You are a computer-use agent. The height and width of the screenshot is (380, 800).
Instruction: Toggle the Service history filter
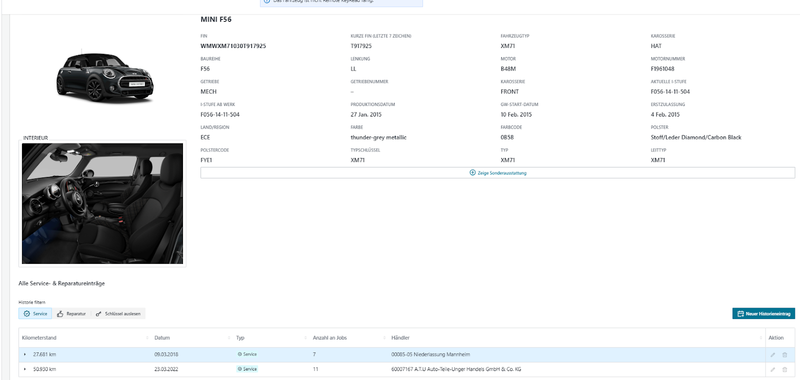click(x=35, y=314)
